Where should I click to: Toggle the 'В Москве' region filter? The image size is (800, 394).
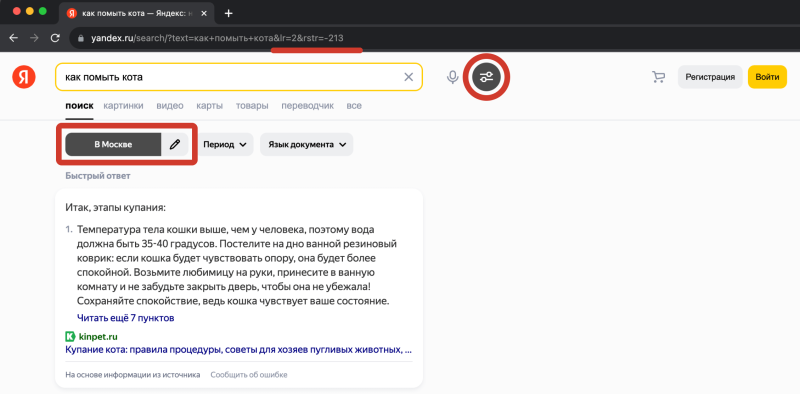[113, 144]
